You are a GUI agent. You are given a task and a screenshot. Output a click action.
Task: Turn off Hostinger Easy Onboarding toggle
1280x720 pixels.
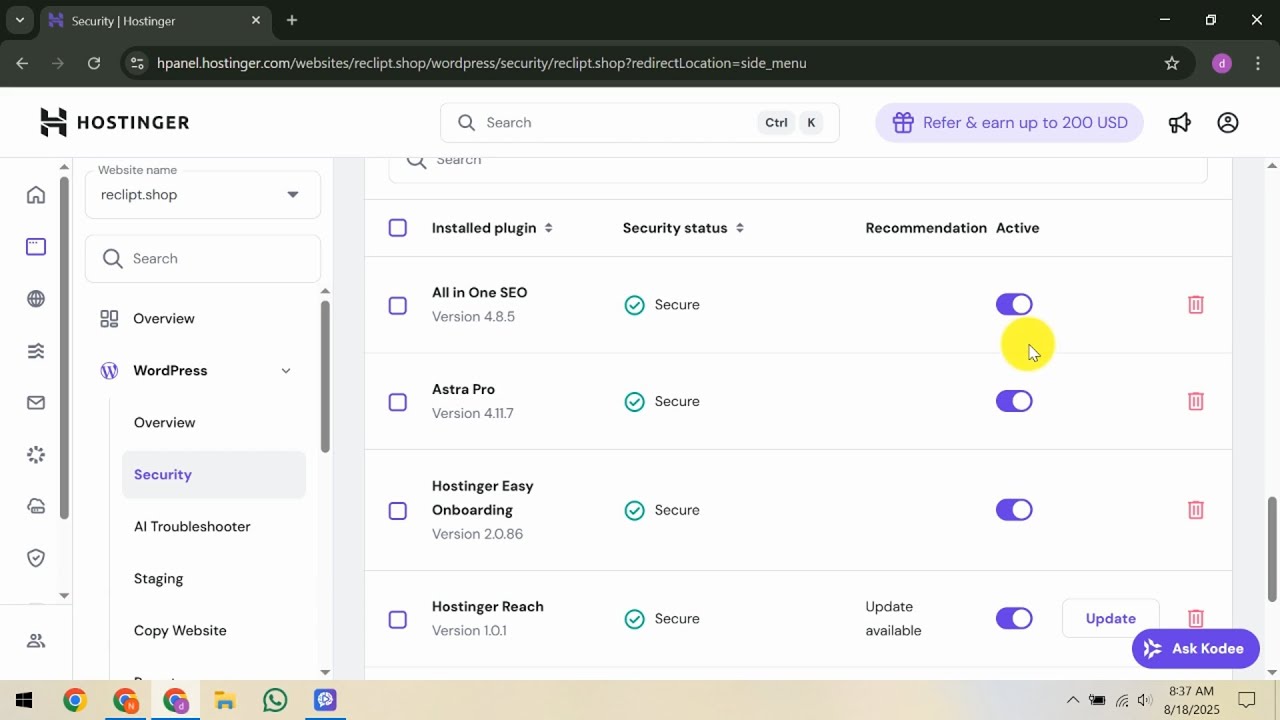pos(1014,510)
